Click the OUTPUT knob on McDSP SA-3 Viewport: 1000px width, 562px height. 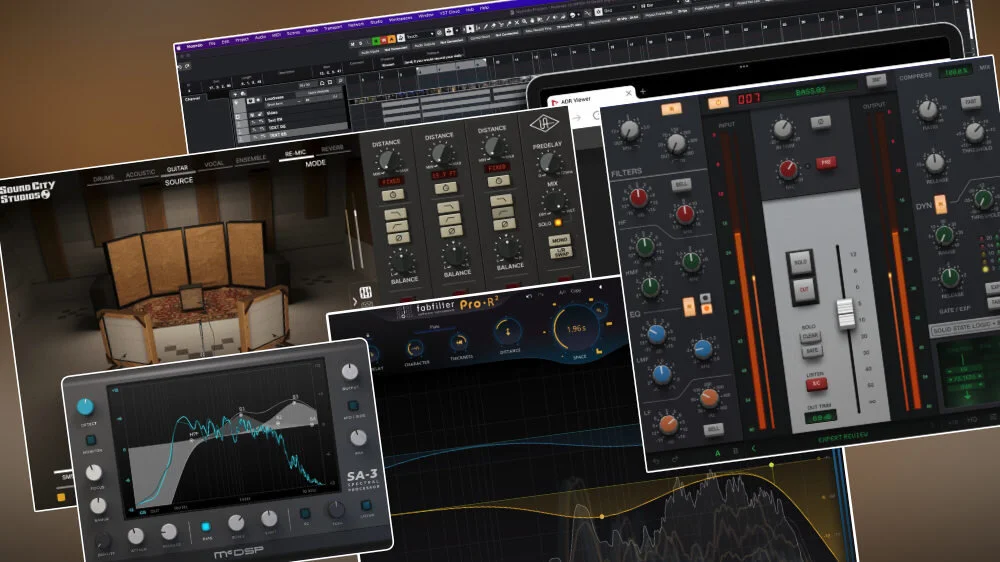coord(349,371)
